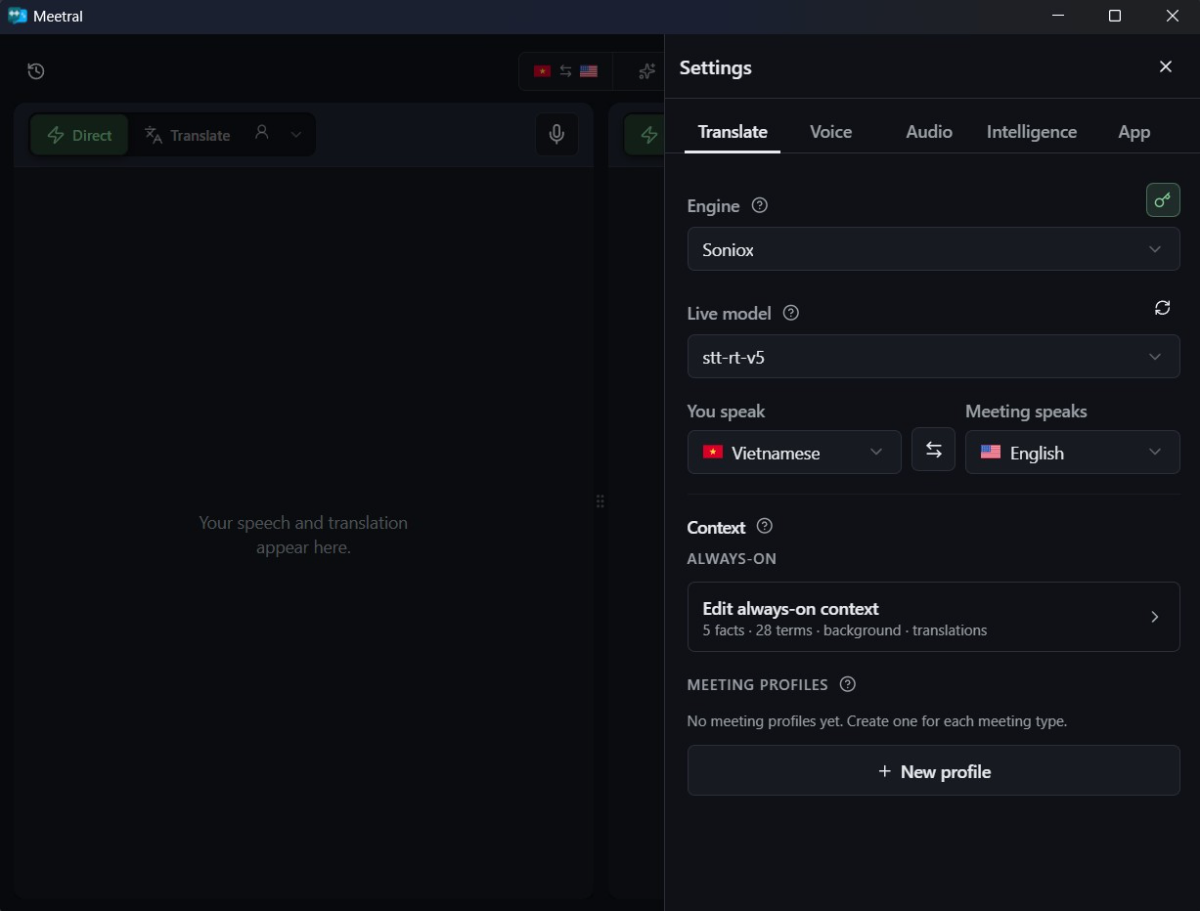
Task: Click the Meeting speaks label
Action: (x=1025, y=411)
